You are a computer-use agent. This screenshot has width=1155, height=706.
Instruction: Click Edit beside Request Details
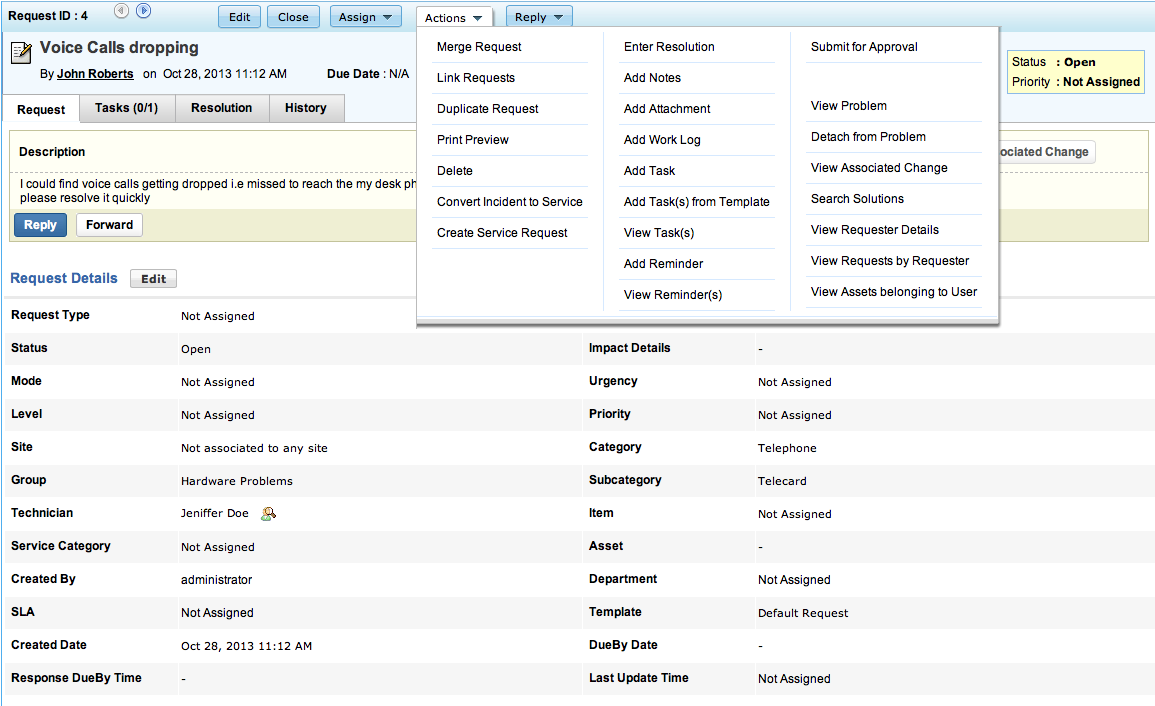click(153, 279)
